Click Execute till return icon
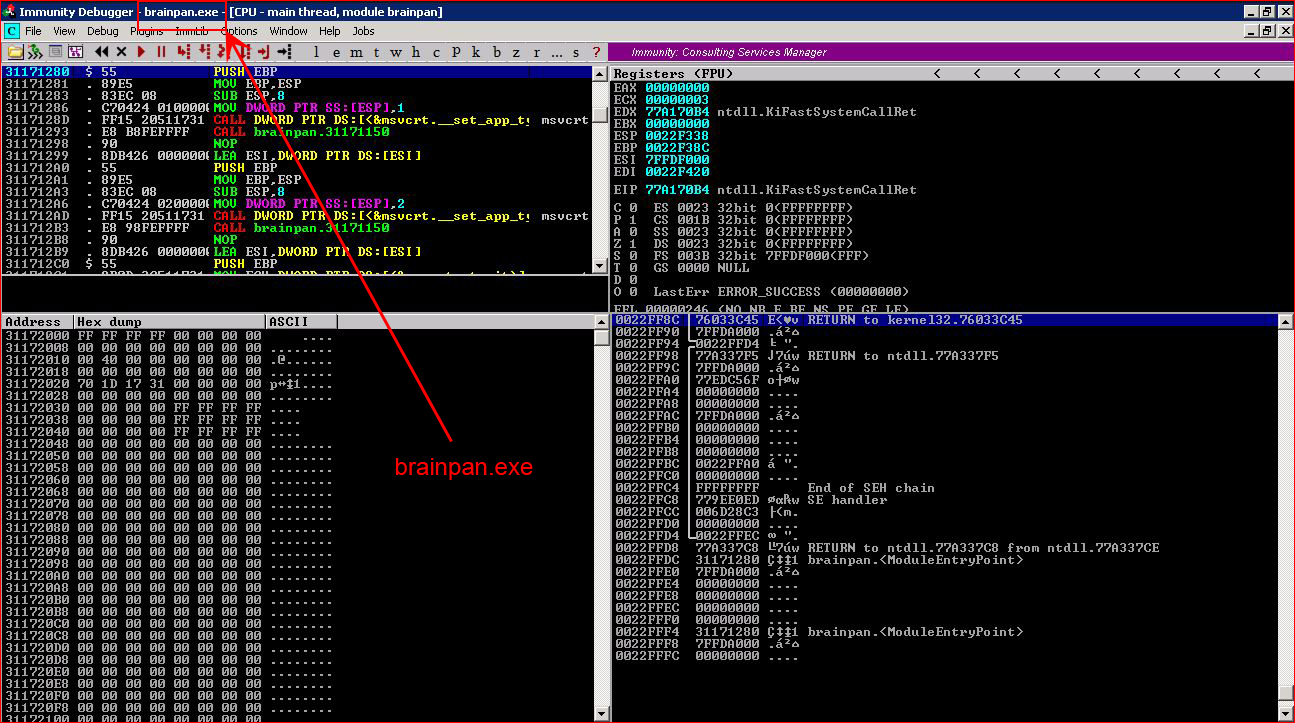The image size is (1295, 723). [263, 51]
